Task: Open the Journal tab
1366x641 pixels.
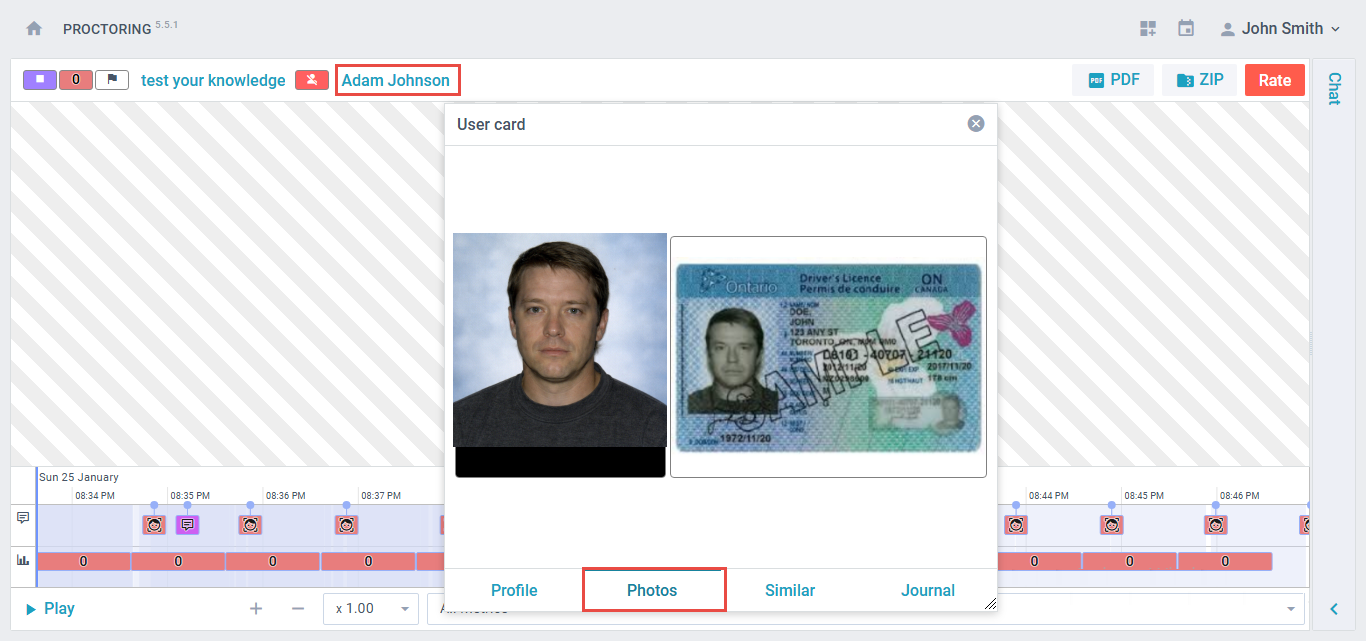Action: [x=927, y=590]
